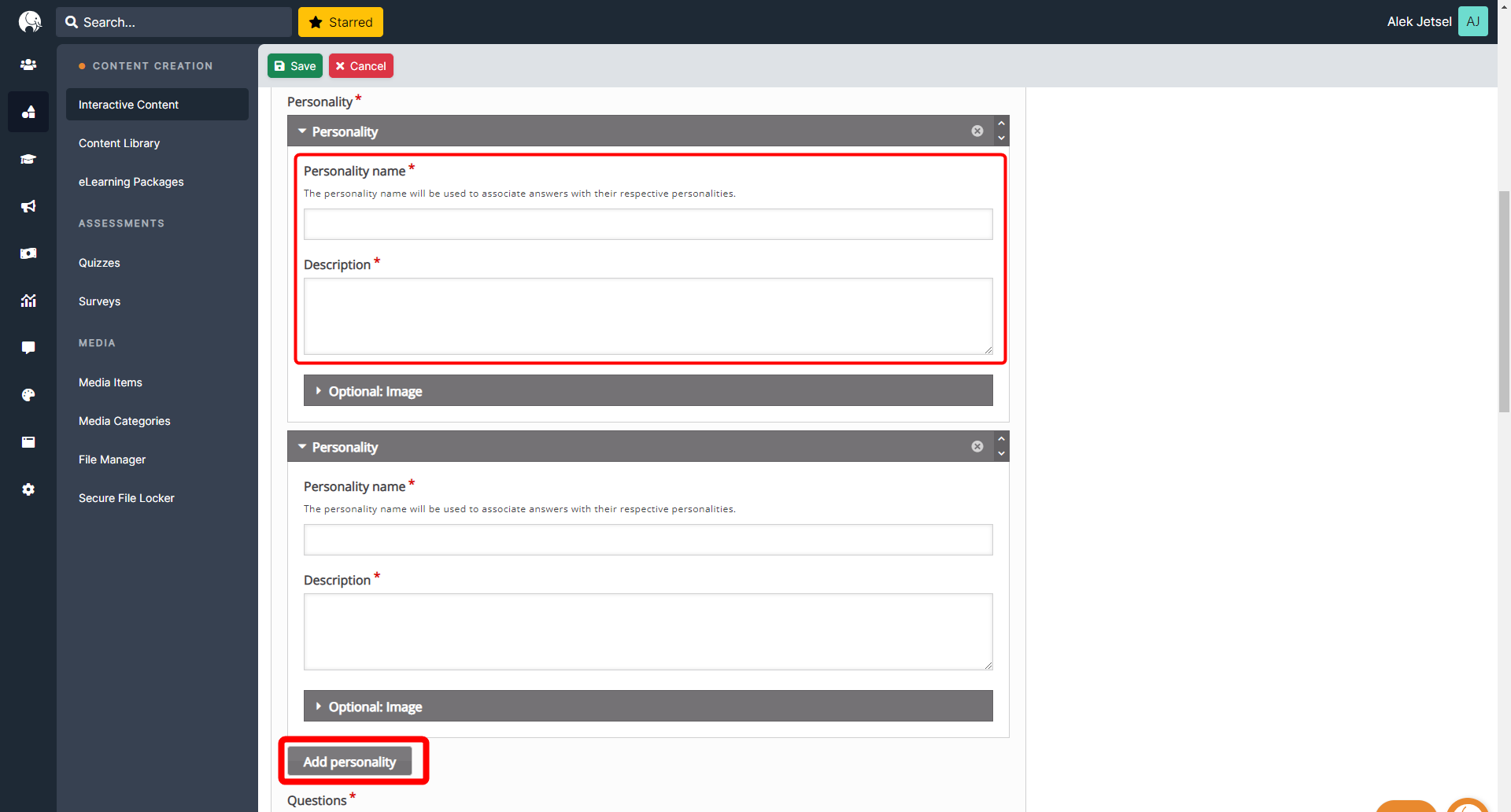Focus first Description textarea
The image size is (1511, 812).
click(x=648, y=316)
